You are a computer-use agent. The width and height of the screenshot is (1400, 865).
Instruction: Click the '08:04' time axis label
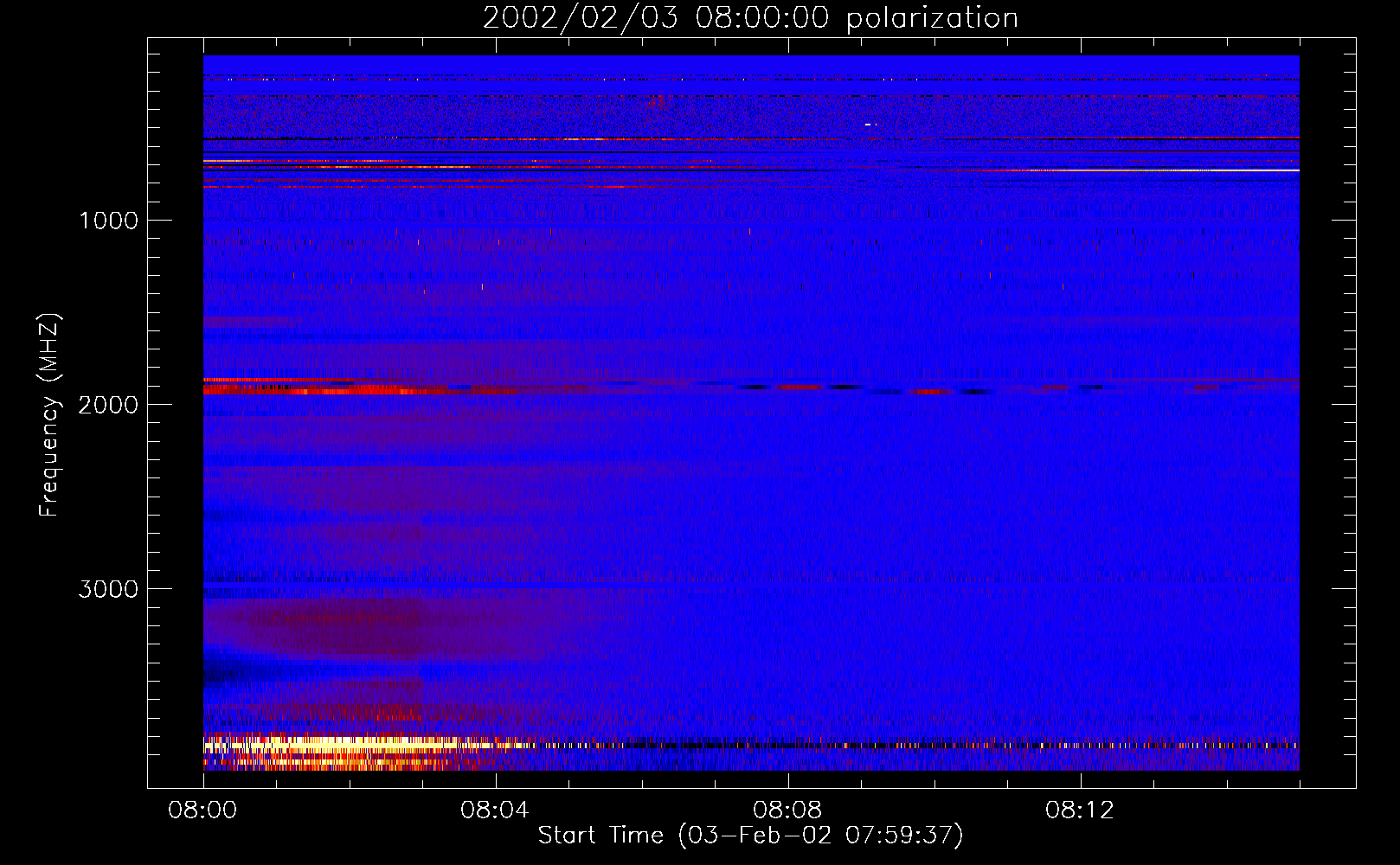coord(495,811)
